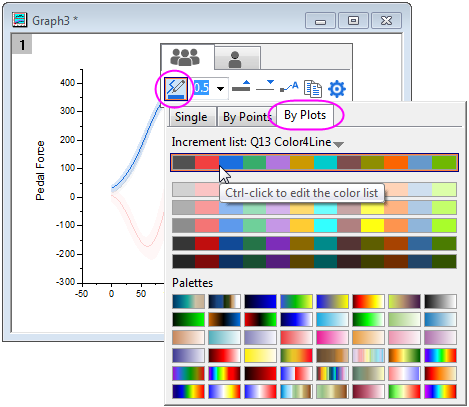This screenshot has width=469, height=407.
Task: Click the line label connector icon
Action: tap(289, 87)
